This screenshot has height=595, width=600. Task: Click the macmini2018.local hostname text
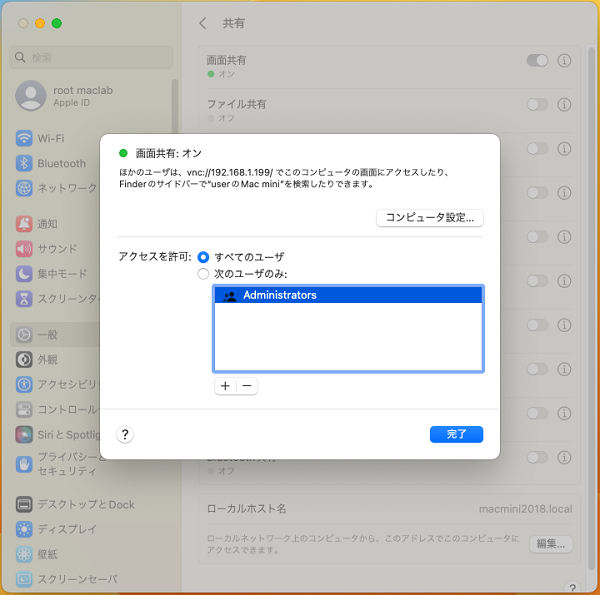click(x=525, y=509)
